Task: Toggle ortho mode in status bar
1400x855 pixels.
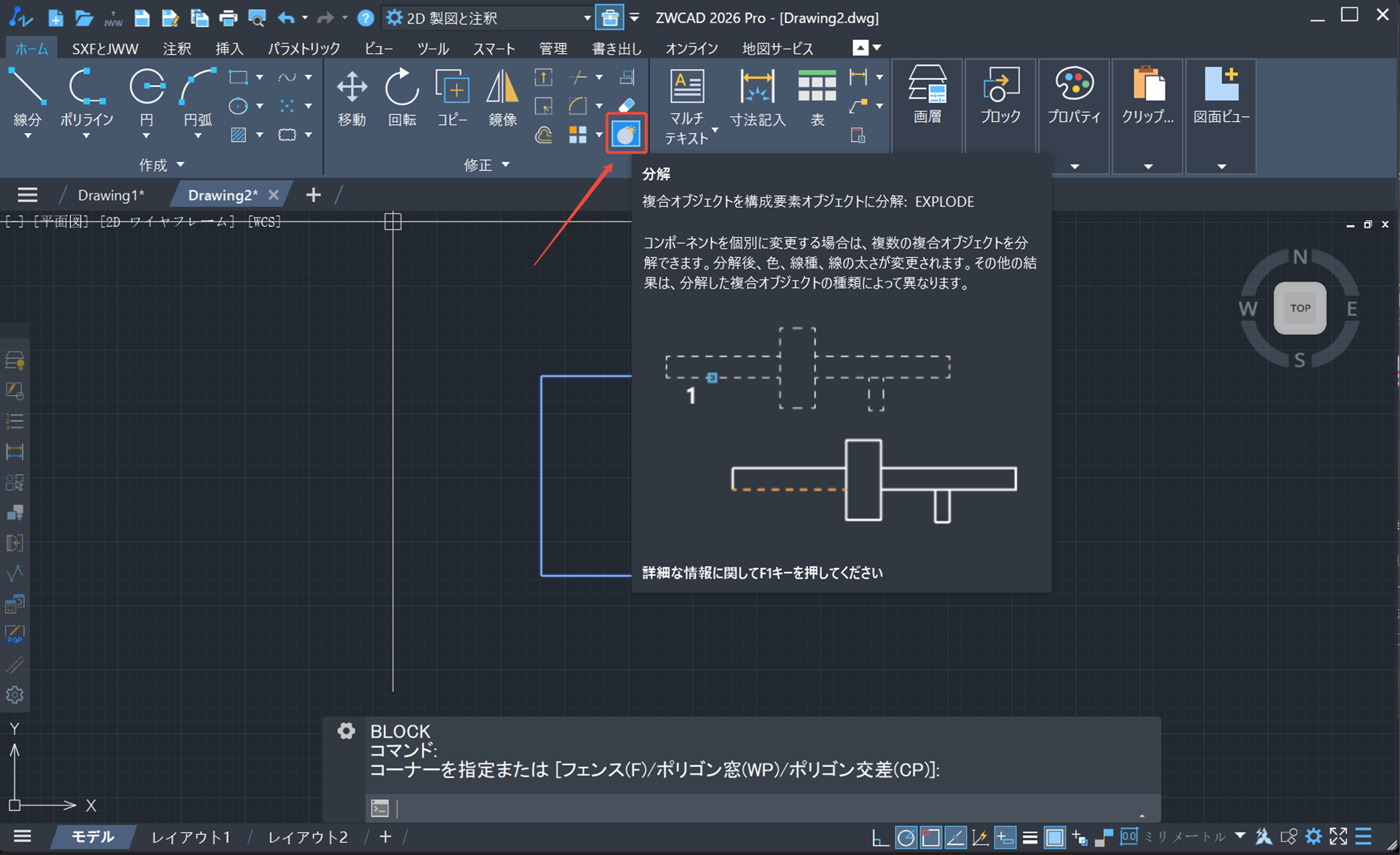Action: [880, 838]
